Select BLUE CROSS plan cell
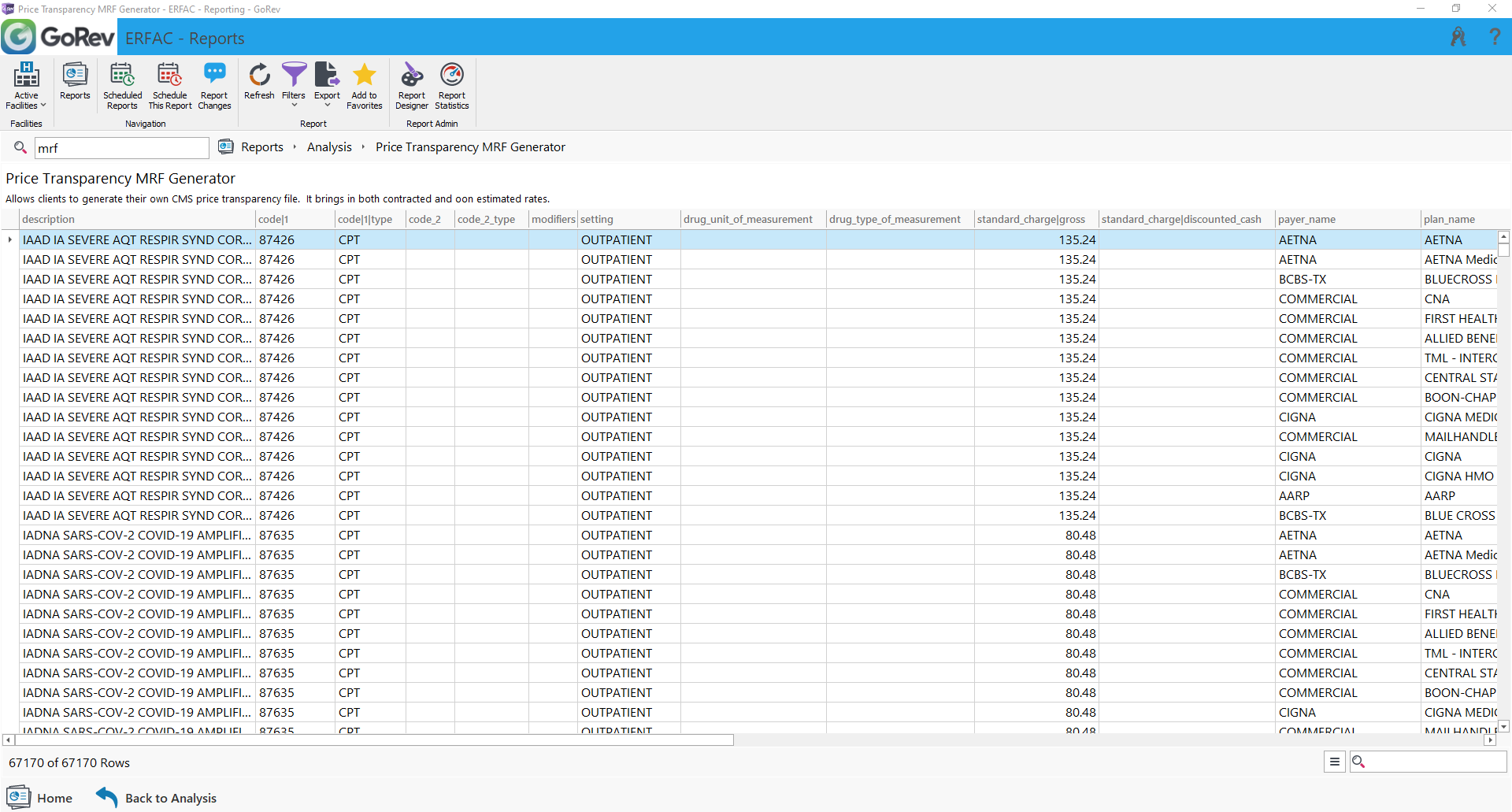The height and width of the screenshot is (812, 1512). tap(1459, 515)
